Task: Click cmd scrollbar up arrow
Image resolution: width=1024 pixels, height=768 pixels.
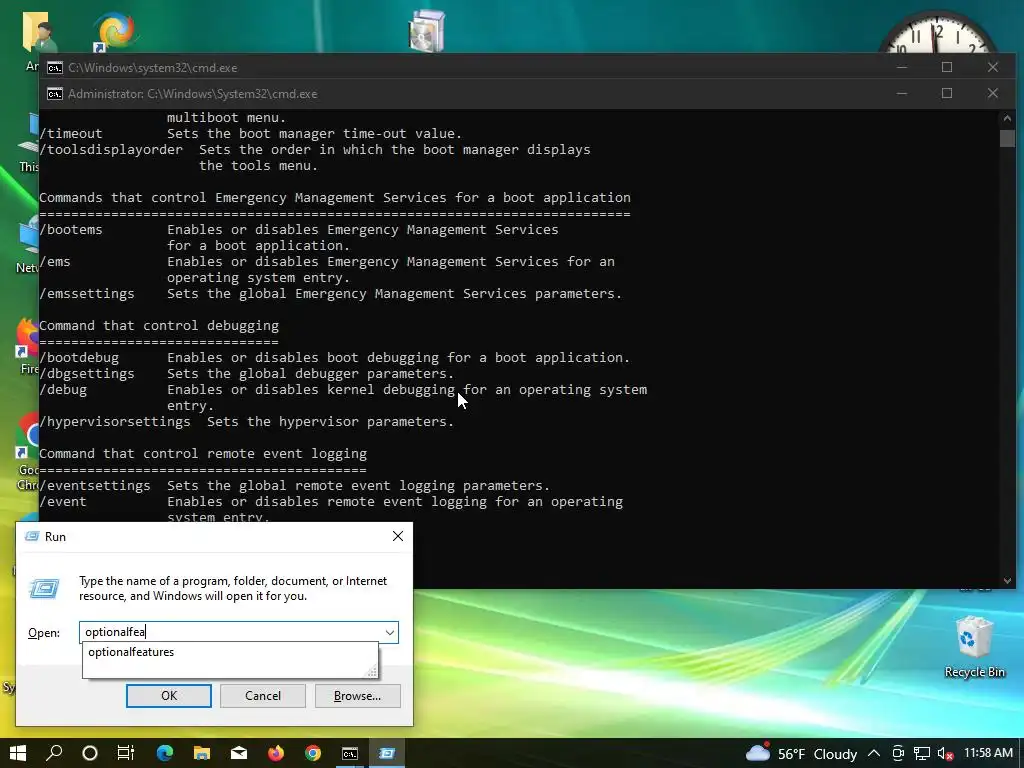Action: (x=1007, y=118)
